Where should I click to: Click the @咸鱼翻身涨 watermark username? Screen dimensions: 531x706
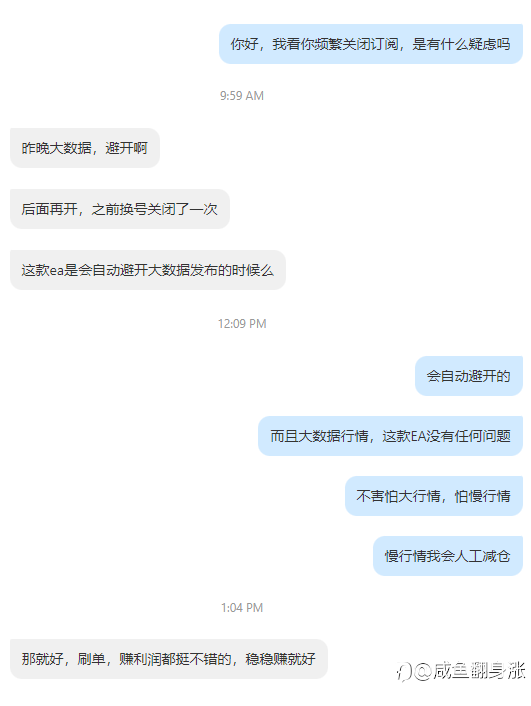469,671
